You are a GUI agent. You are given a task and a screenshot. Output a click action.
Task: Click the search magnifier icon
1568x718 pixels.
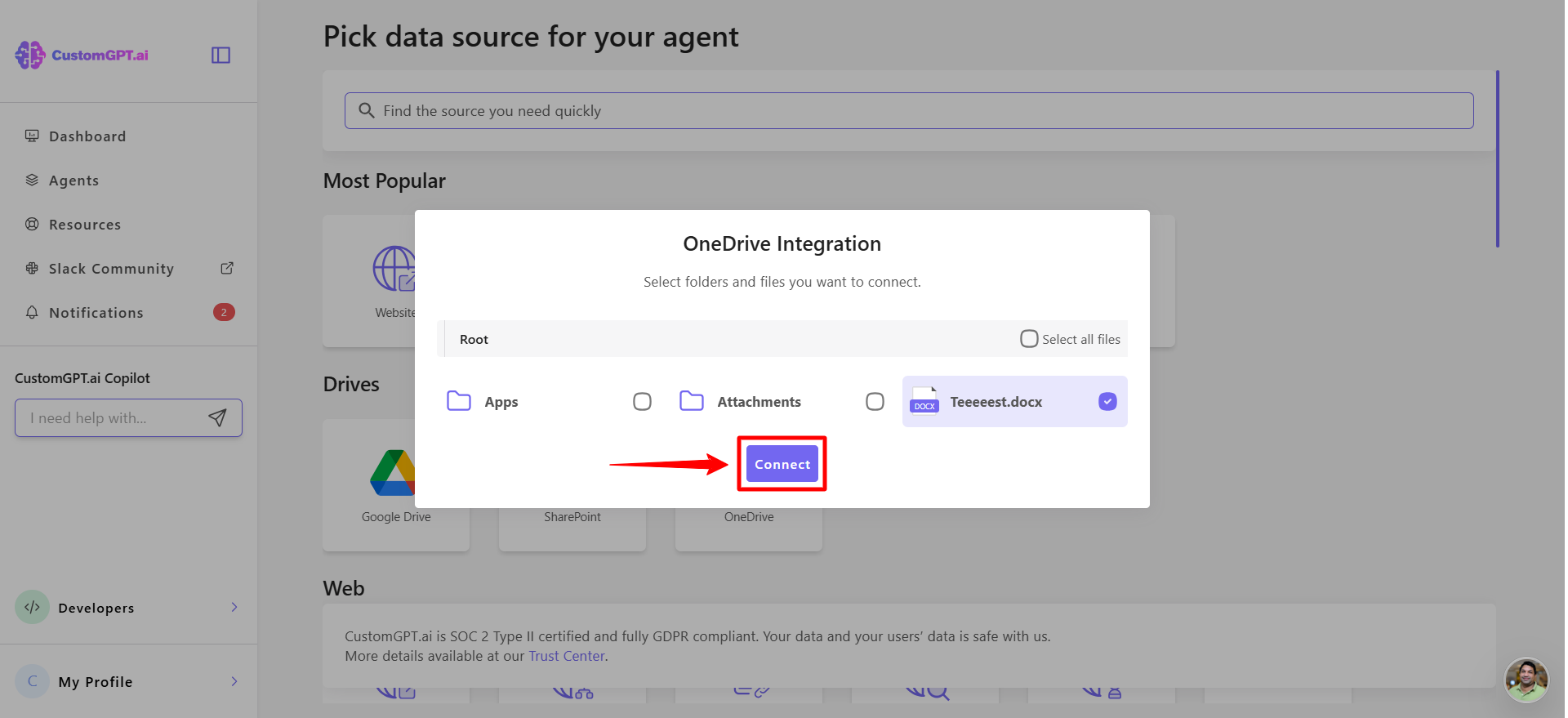click(x=367, y=110)
